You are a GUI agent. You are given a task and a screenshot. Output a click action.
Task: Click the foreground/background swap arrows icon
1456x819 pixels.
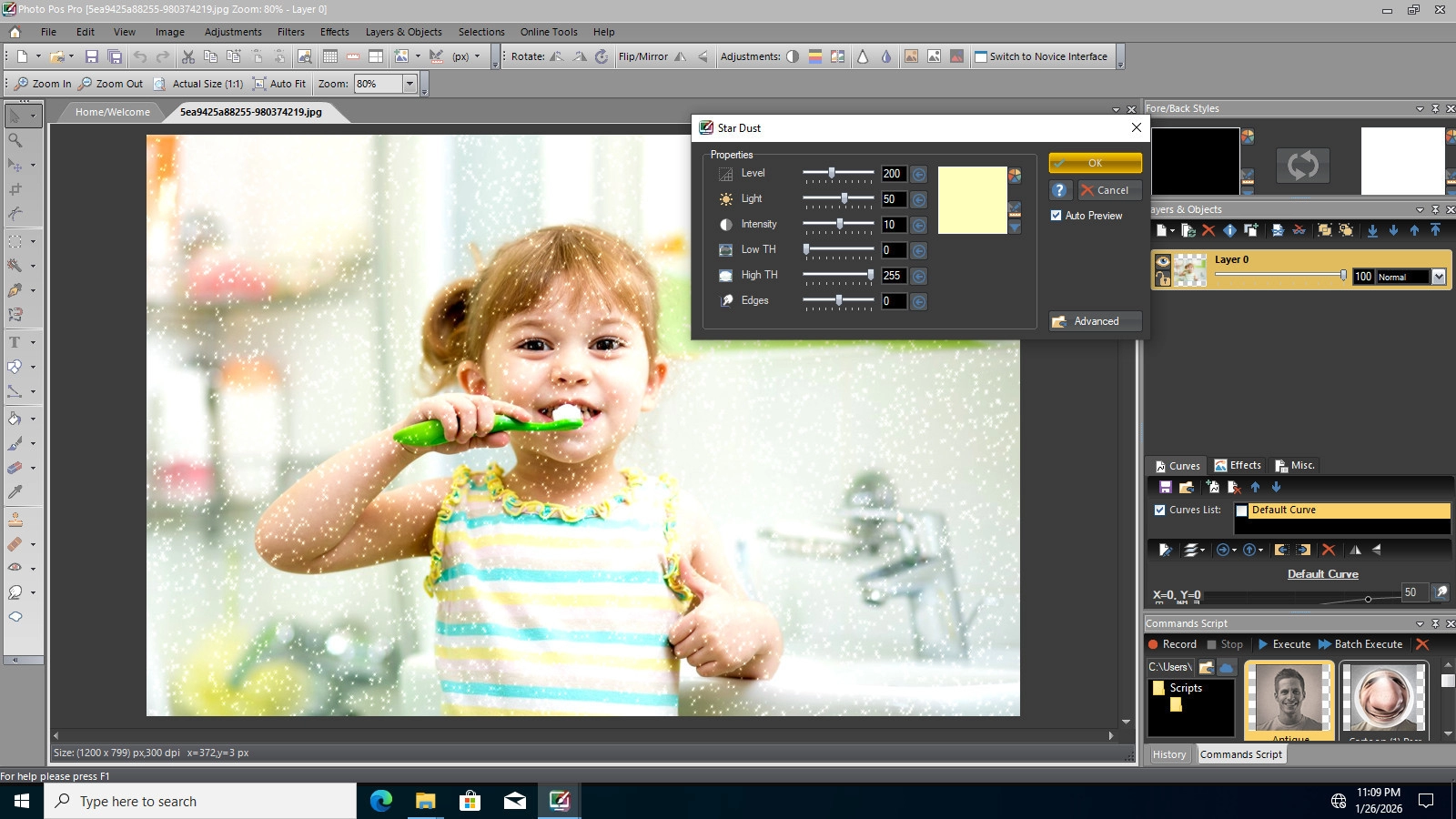[x=1302, y=165]
